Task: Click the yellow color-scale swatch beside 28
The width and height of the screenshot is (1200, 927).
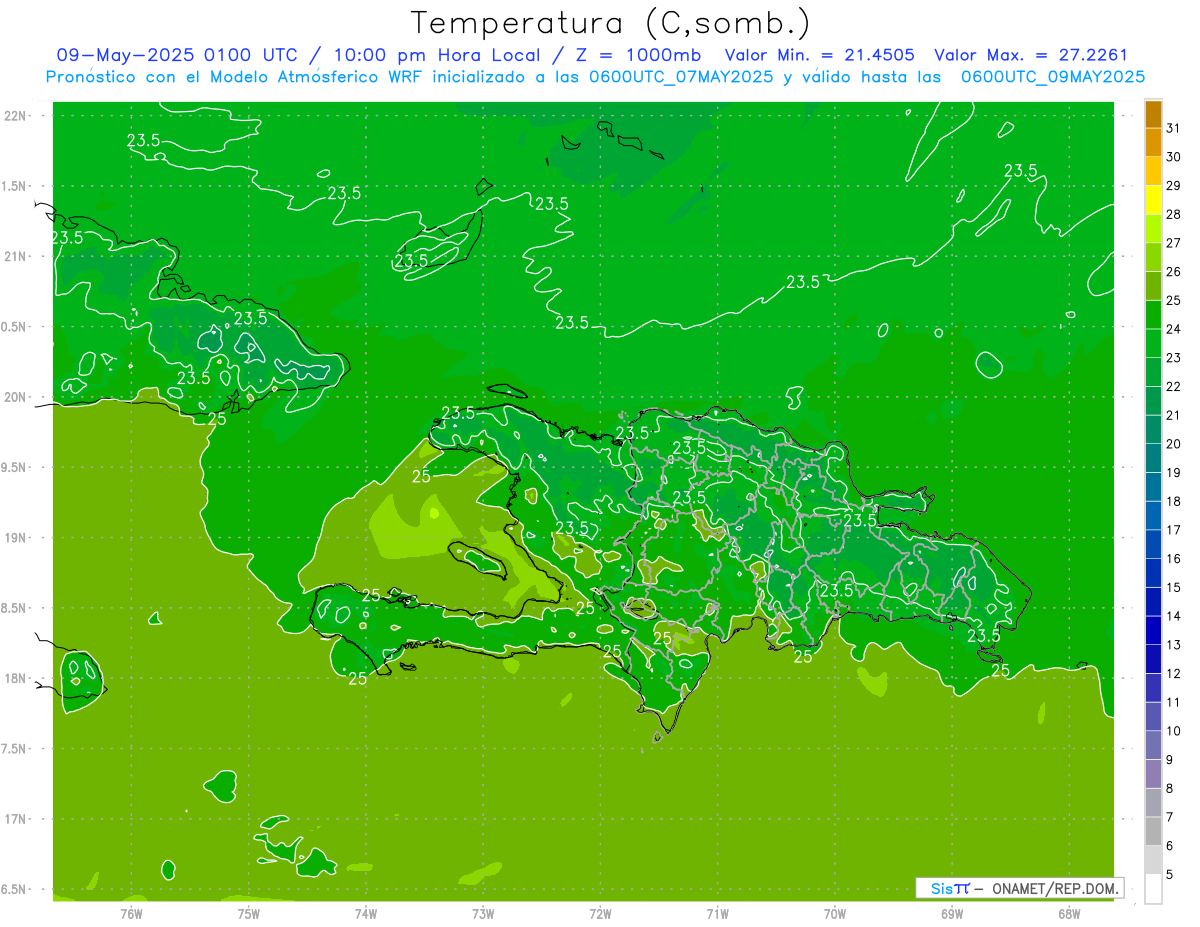Action: point(1153,199)
